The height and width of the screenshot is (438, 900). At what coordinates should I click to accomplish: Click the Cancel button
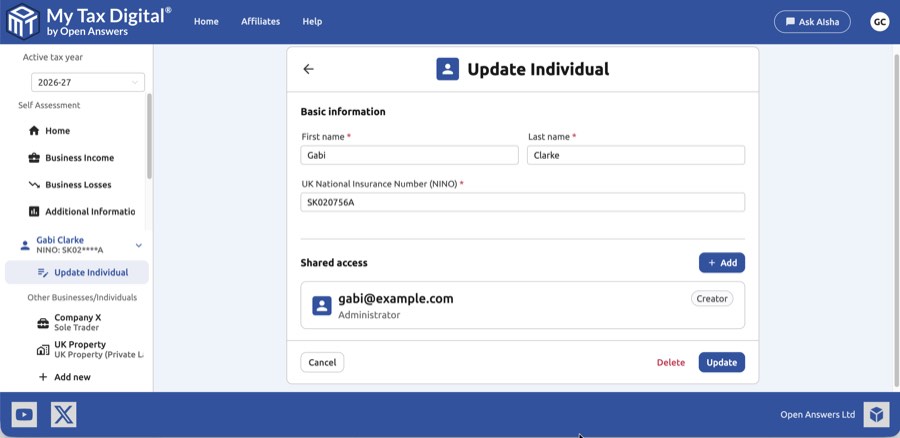click(x=322, y=363)
